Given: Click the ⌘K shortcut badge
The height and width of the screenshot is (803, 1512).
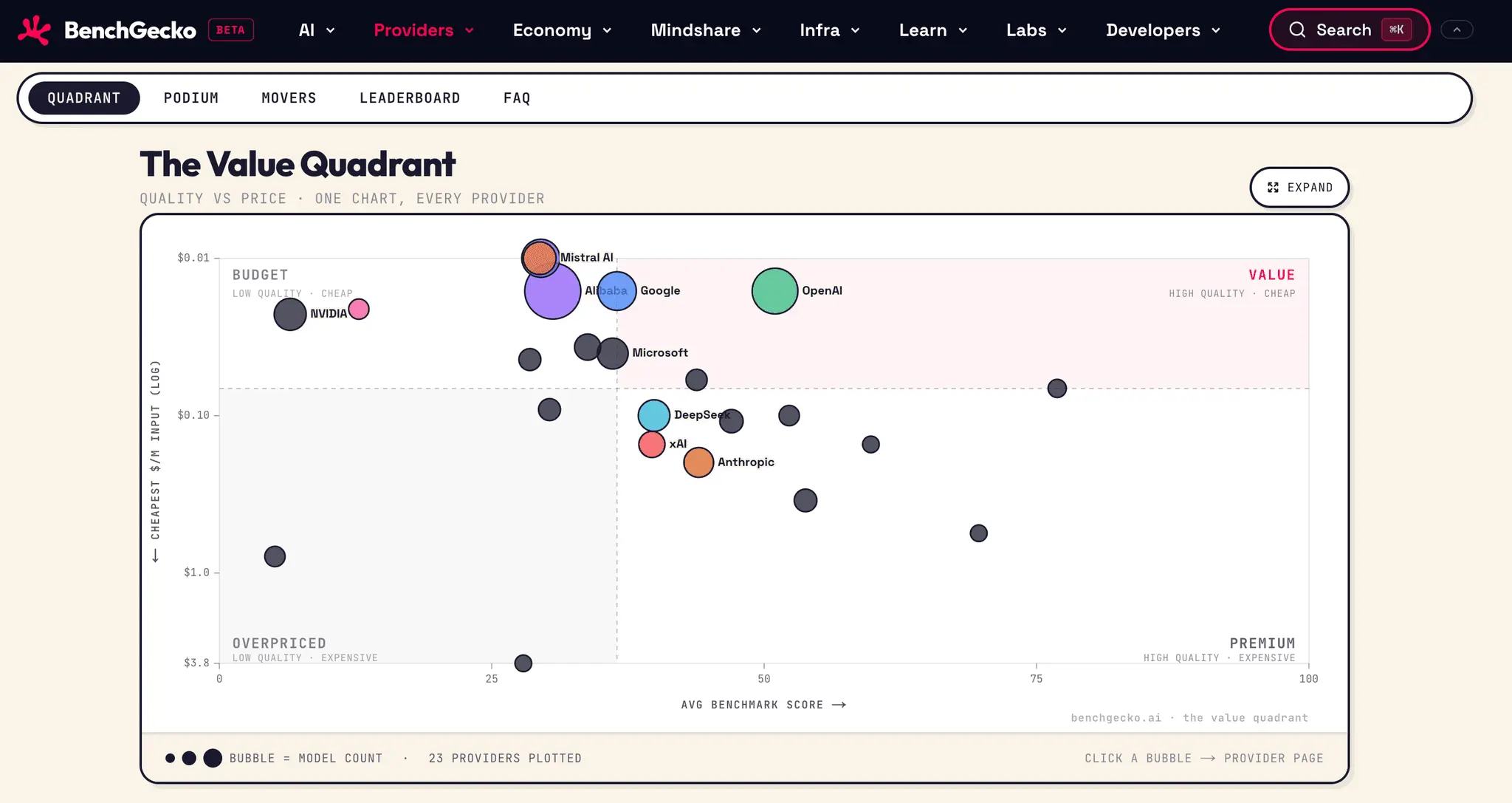Looking at the screenshot, I should coord(1397,30).
